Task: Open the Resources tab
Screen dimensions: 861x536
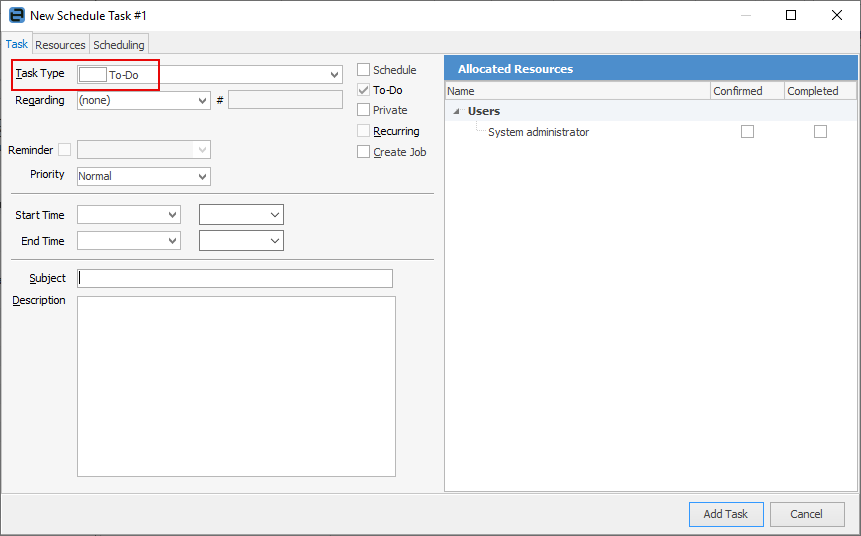Action: pyautogui.click(x=60, y=45)
